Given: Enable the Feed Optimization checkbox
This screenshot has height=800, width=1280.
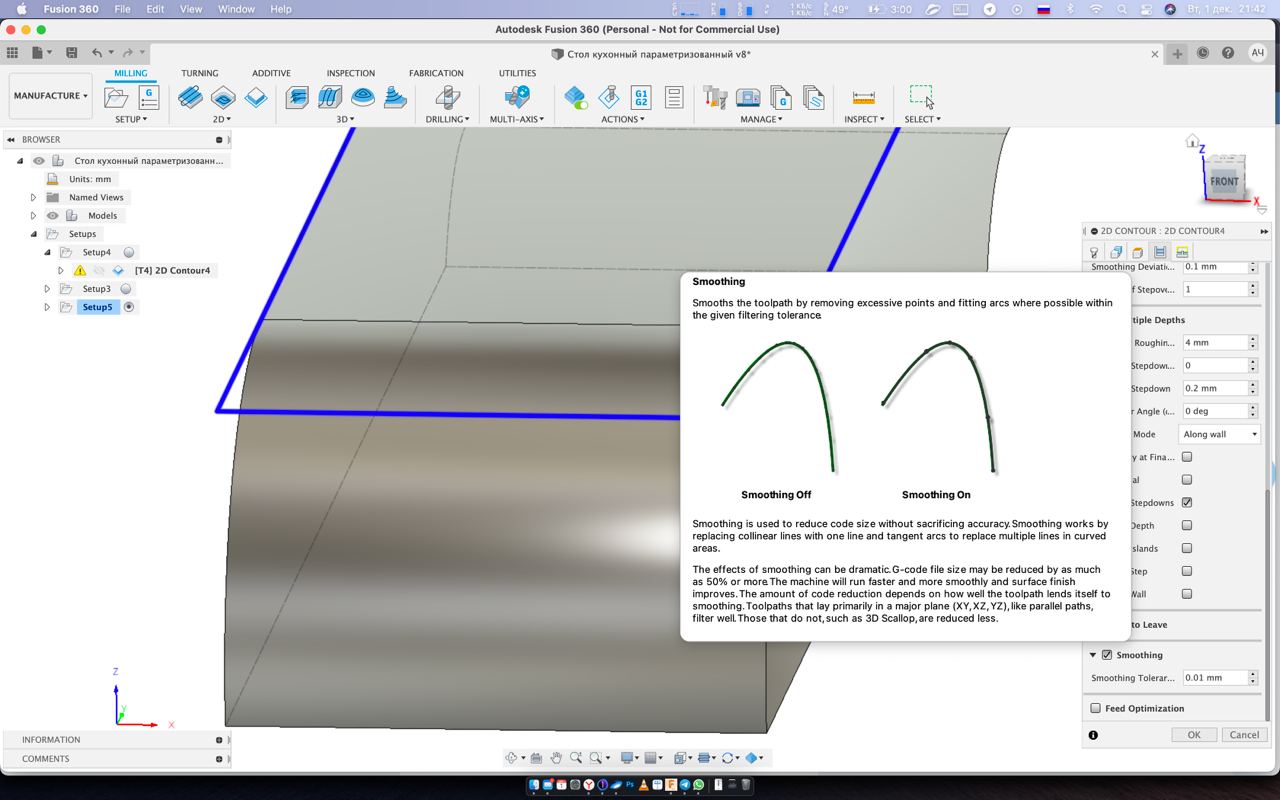Looking at the screenshot, I should pos(1095,708).
